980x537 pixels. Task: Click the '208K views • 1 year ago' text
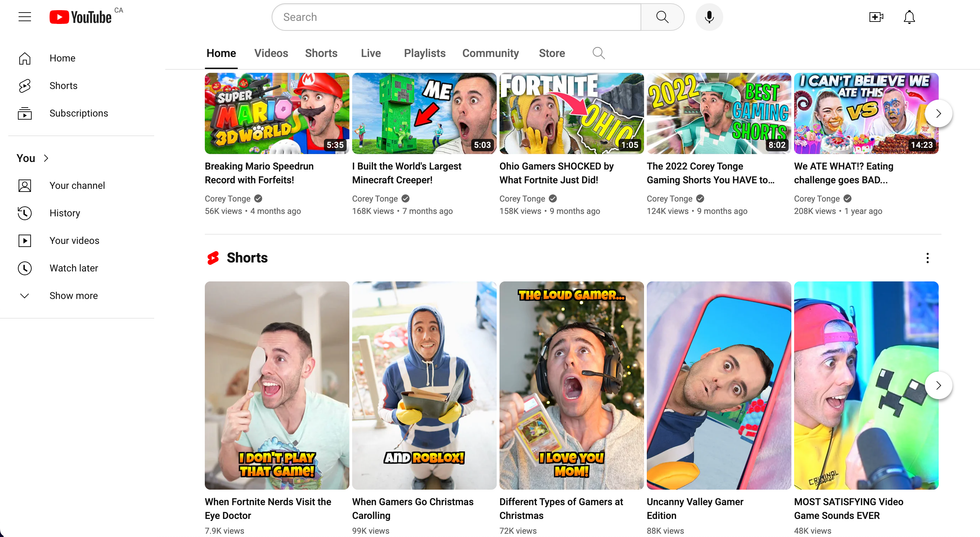838,211
